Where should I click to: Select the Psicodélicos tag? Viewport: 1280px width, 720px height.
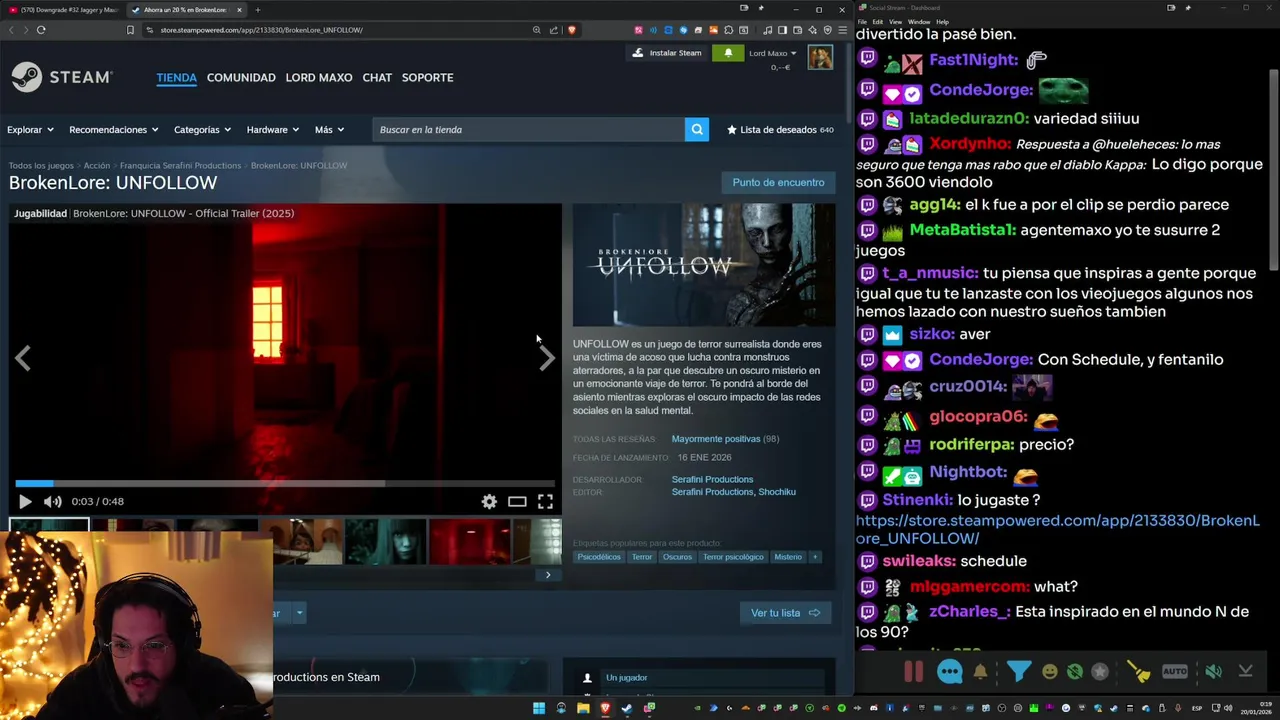599,557
